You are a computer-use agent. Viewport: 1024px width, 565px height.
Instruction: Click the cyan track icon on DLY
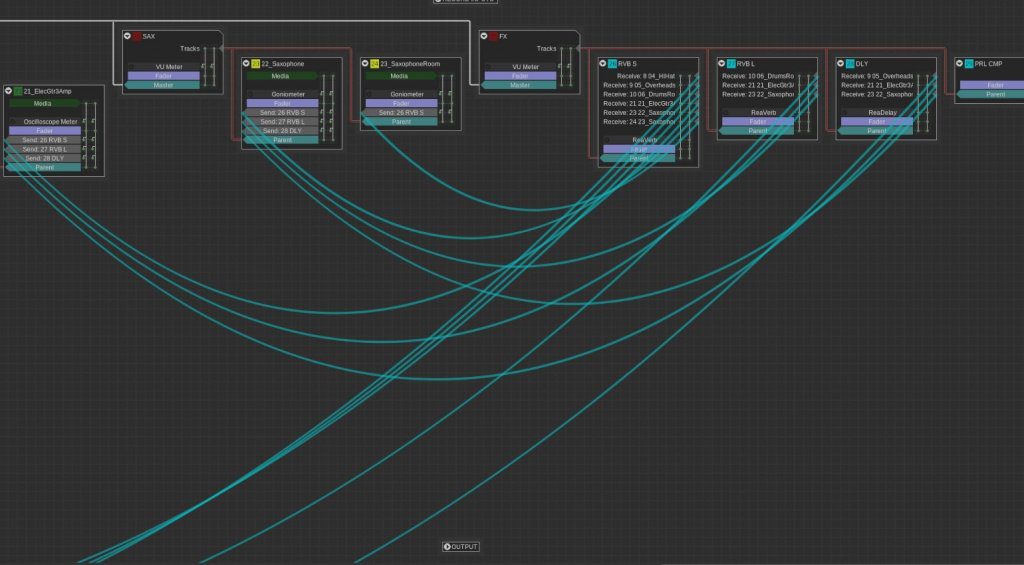[x=850, y=63]
